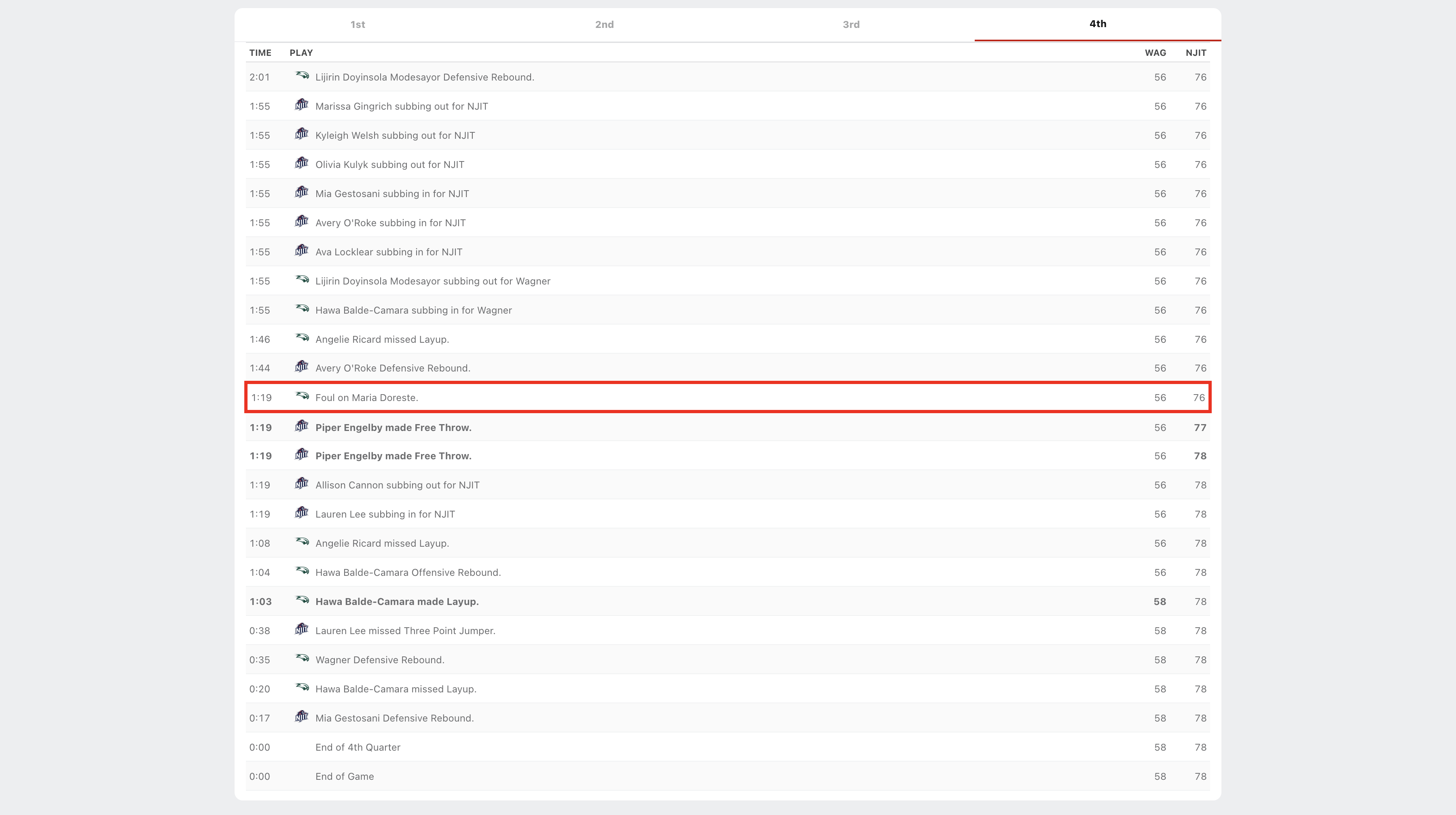Click the active 4th quarter tab
Image resolution: width=1456 pixels, height=815 pixels.
click(x=1098, y=24)
